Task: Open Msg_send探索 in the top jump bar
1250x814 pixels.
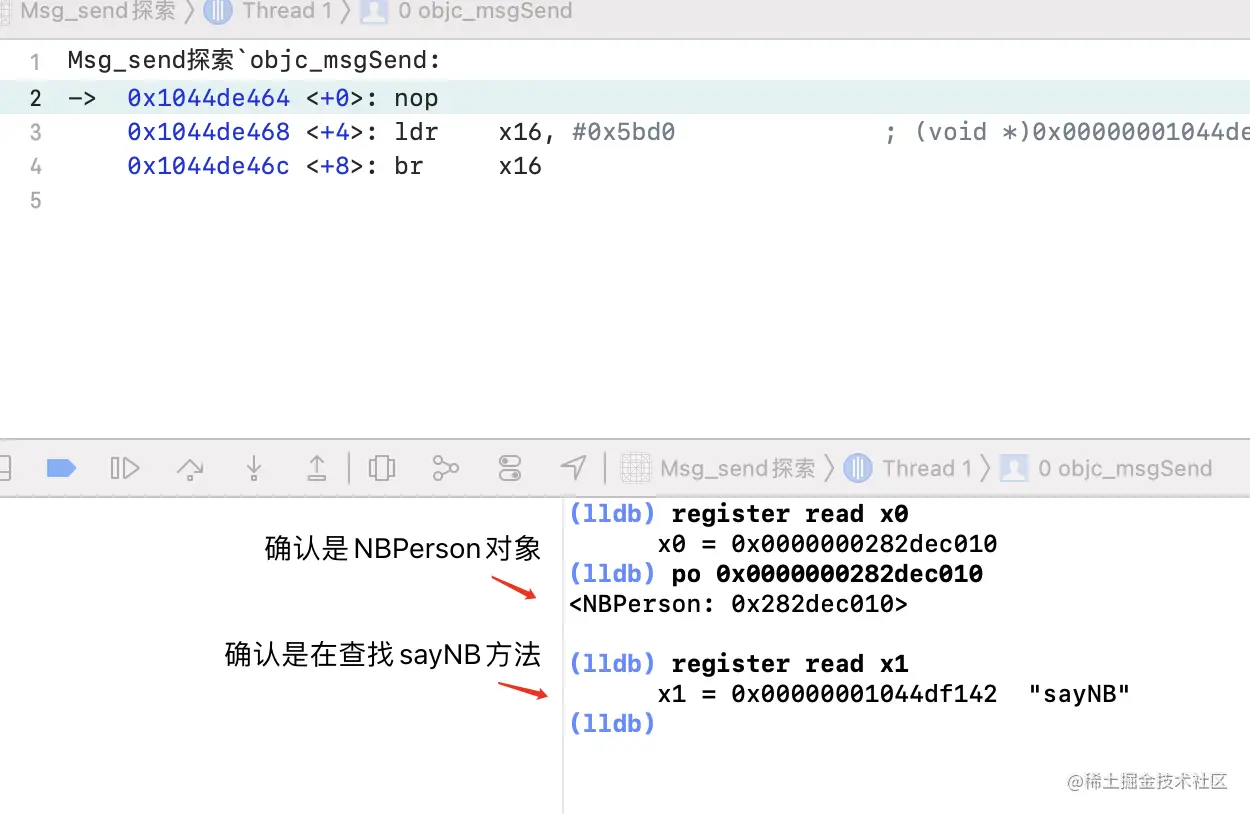Action: point(98,12)
